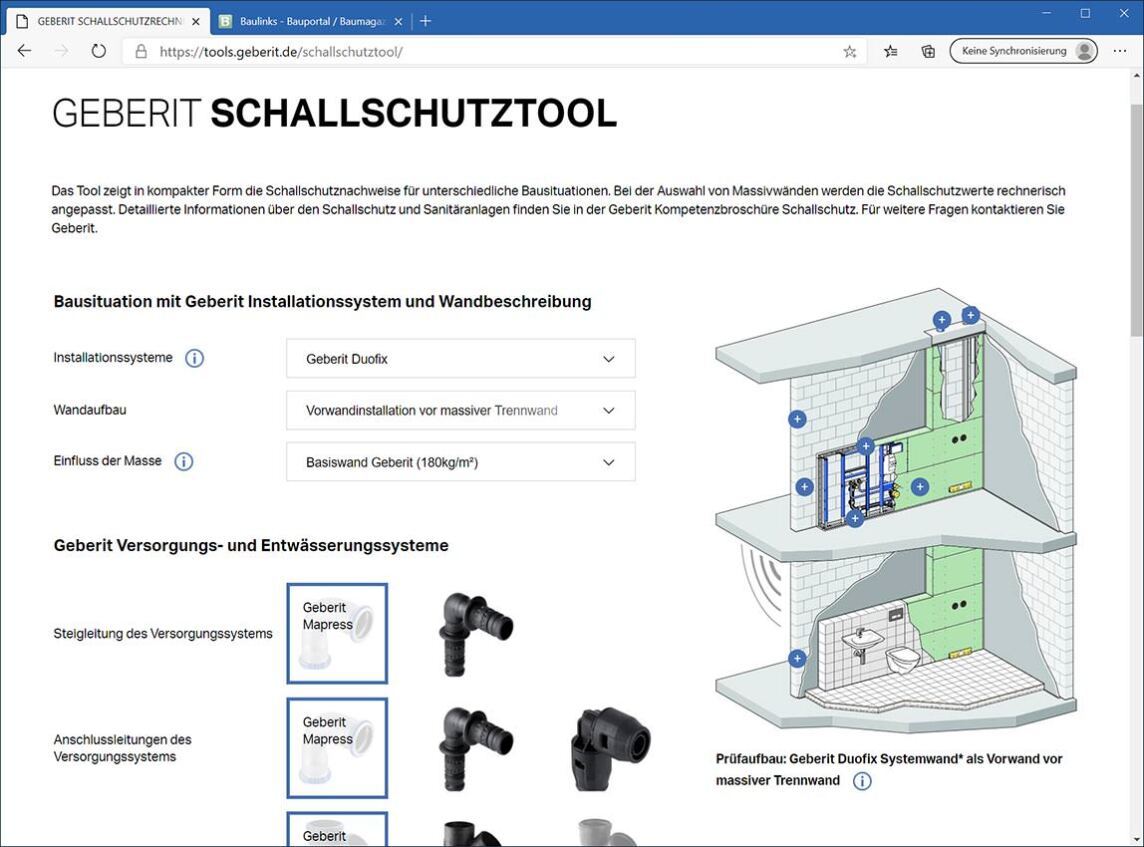Minimize the browser window
This screenshot has height=847, width=1144.
coord(1047,13)
